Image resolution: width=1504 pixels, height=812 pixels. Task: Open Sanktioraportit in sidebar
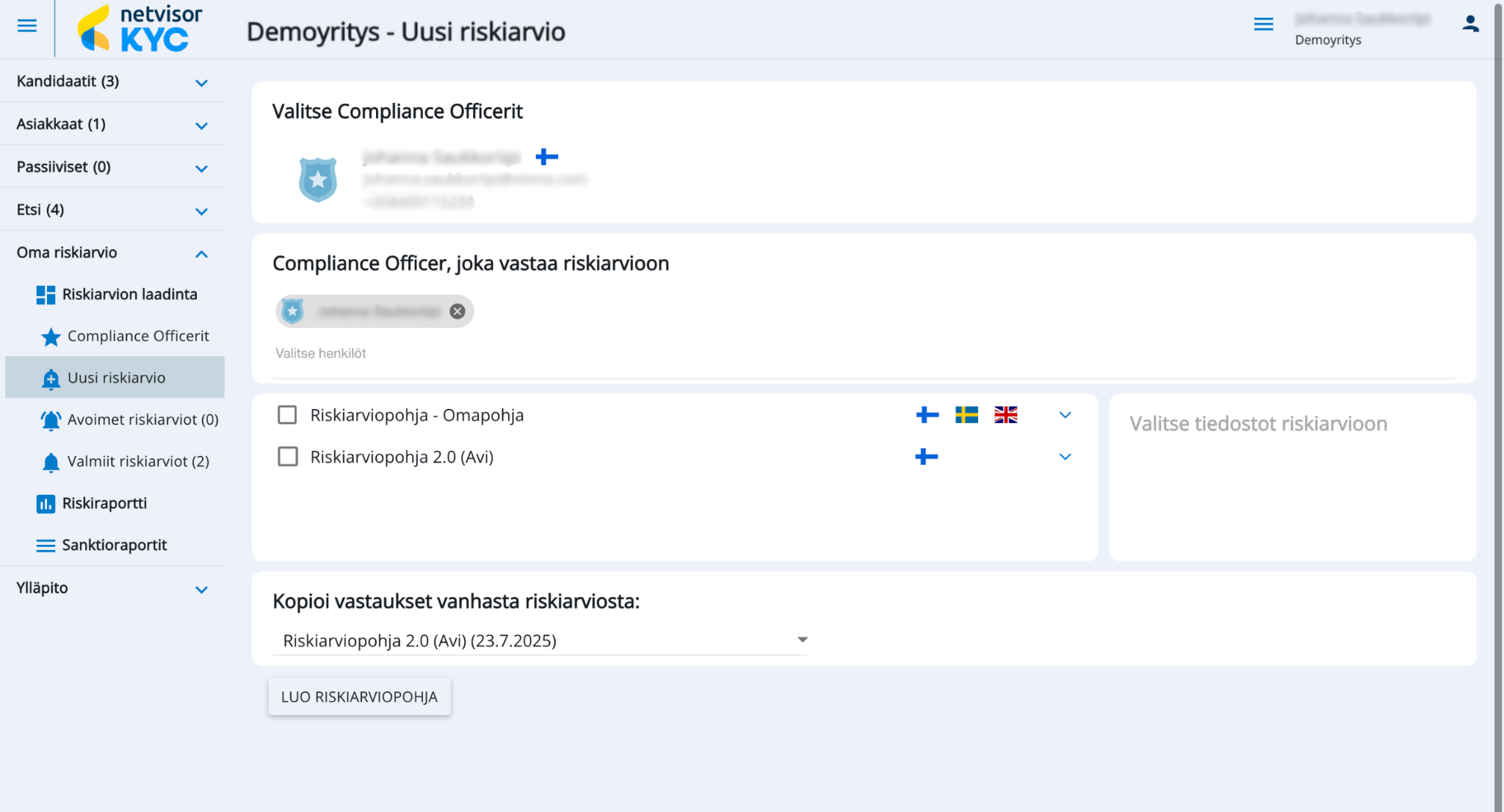114,545
